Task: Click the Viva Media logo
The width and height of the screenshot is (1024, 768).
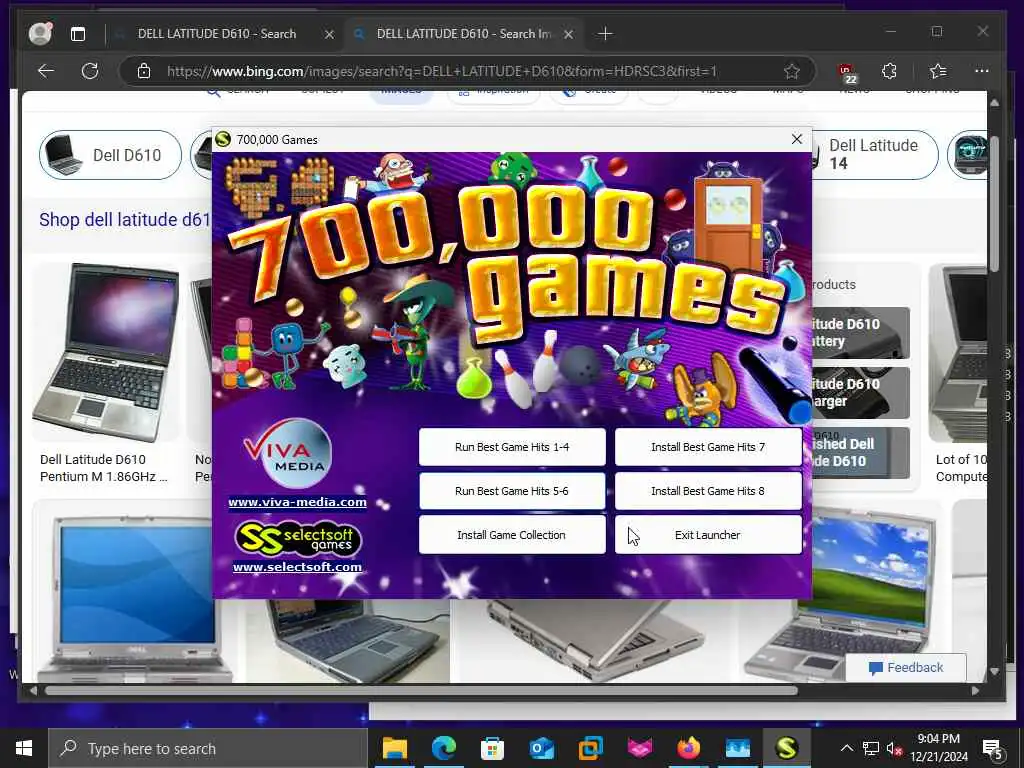Action: tap(288, 454)
